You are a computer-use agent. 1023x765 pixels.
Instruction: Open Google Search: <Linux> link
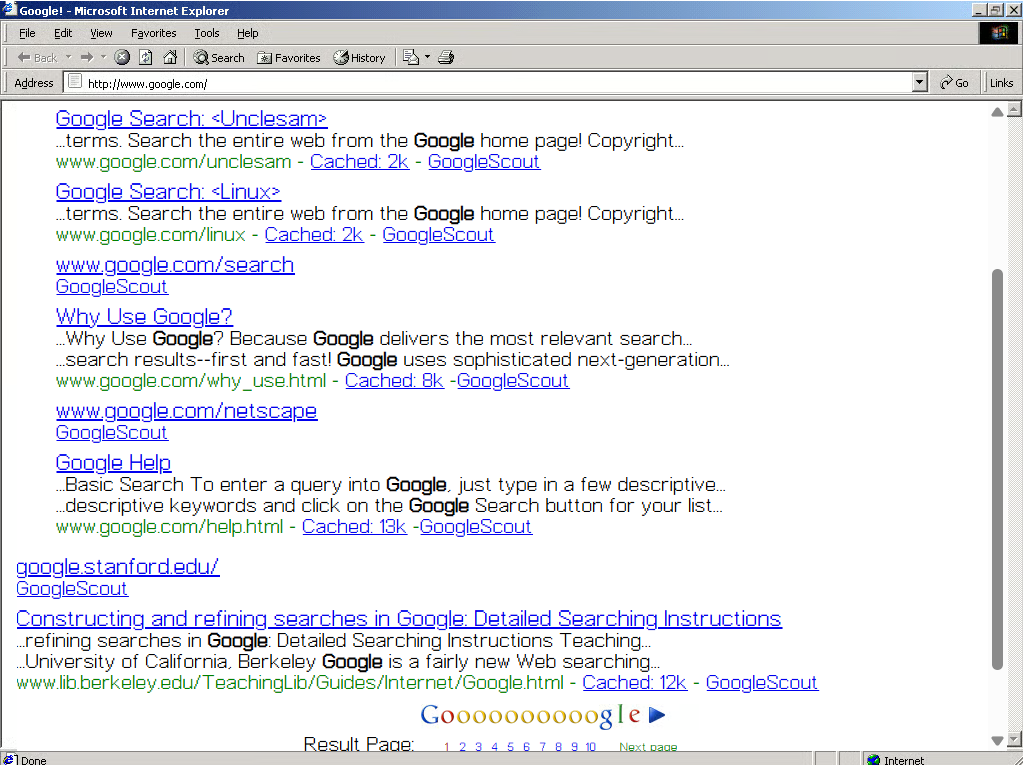point(168,192)
